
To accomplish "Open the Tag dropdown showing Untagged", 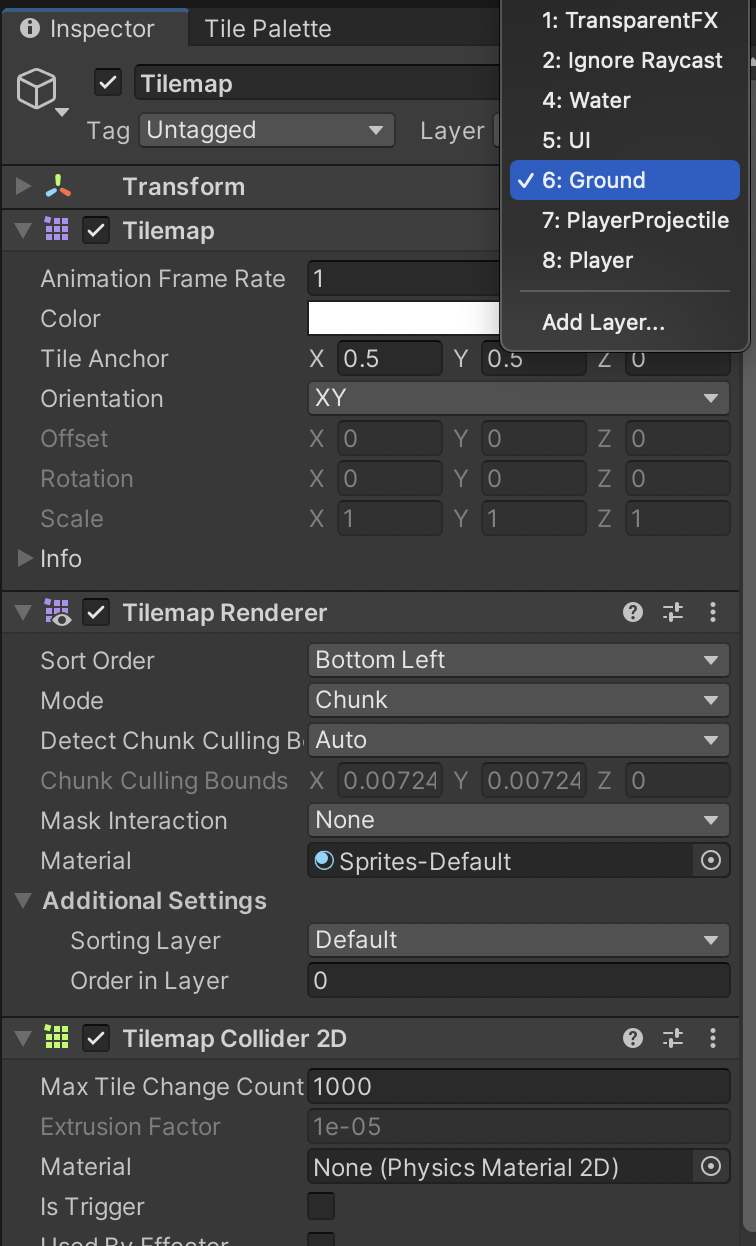I will point(265,130).
